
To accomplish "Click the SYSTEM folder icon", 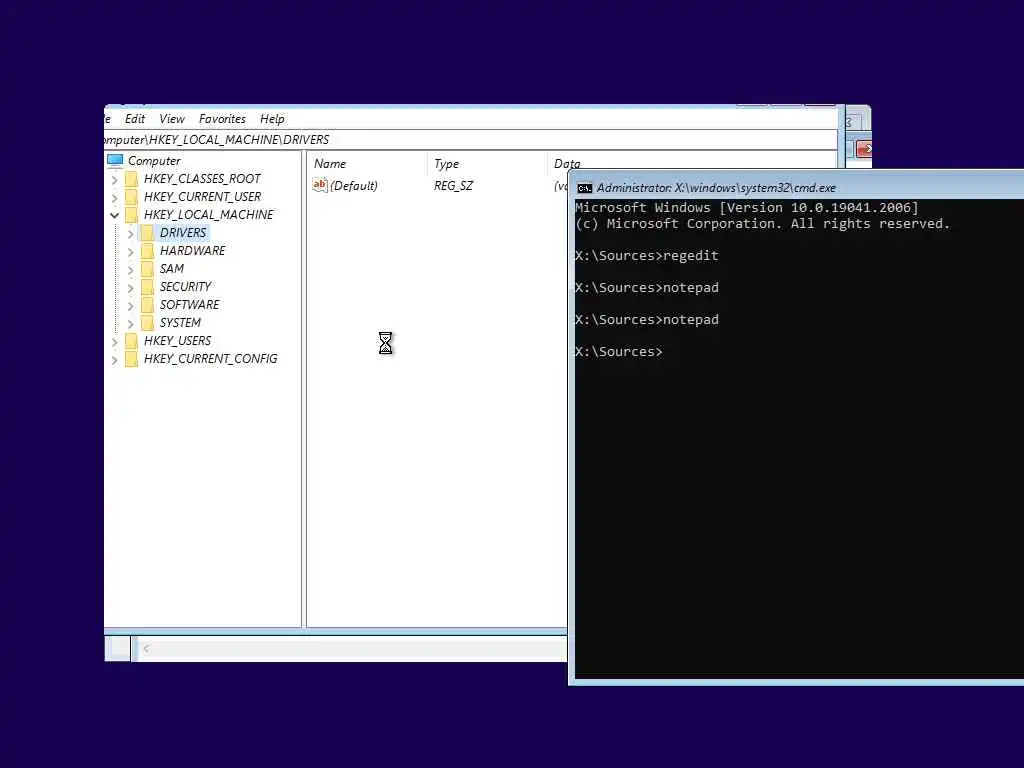I will click(147, 323).
